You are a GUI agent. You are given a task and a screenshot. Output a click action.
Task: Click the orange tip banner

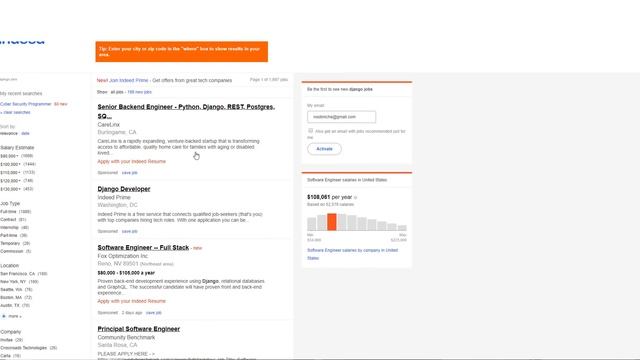point(182,51)
